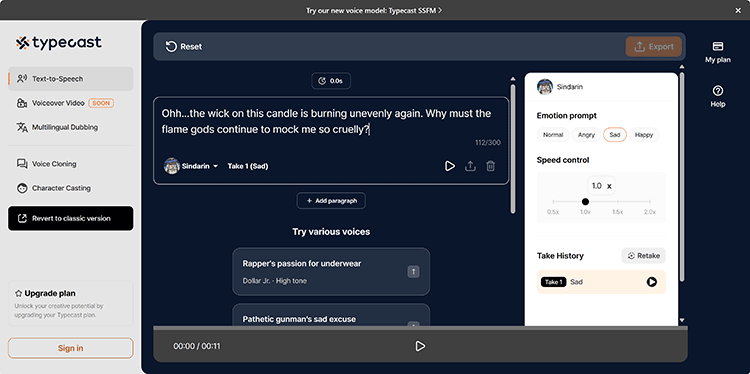The width and height of the screenshot is (750, 374).
Task: Open Text-to-Speech in sidebar
Action: pyautogui.click(x=70, y=79)
